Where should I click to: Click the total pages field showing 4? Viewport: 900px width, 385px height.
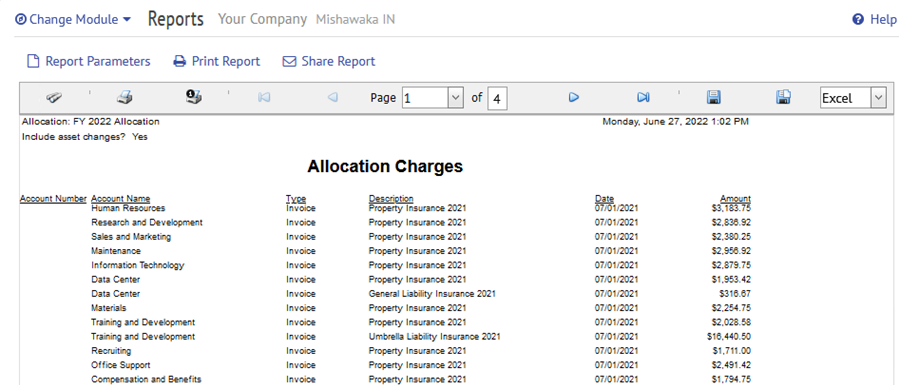[497, 99]
